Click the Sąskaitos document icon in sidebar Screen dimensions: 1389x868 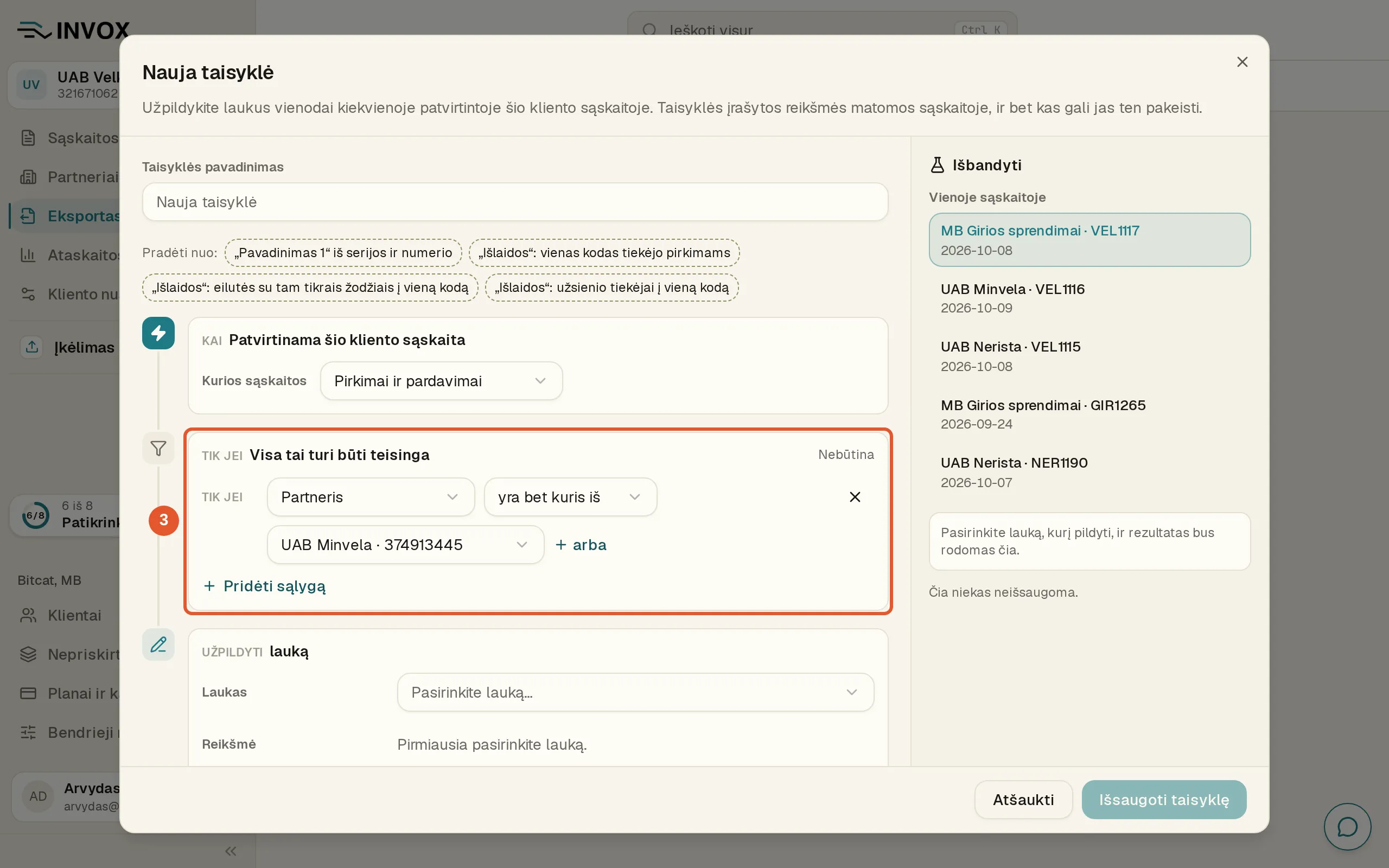28,138
